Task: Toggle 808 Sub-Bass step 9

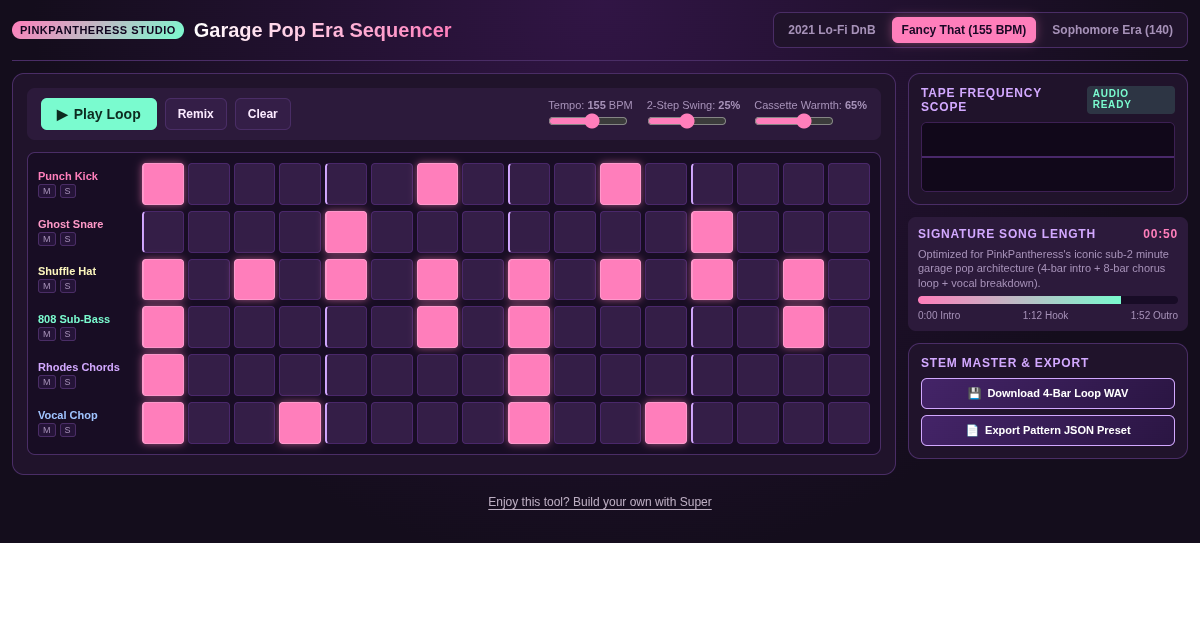Action: (529, 327)
